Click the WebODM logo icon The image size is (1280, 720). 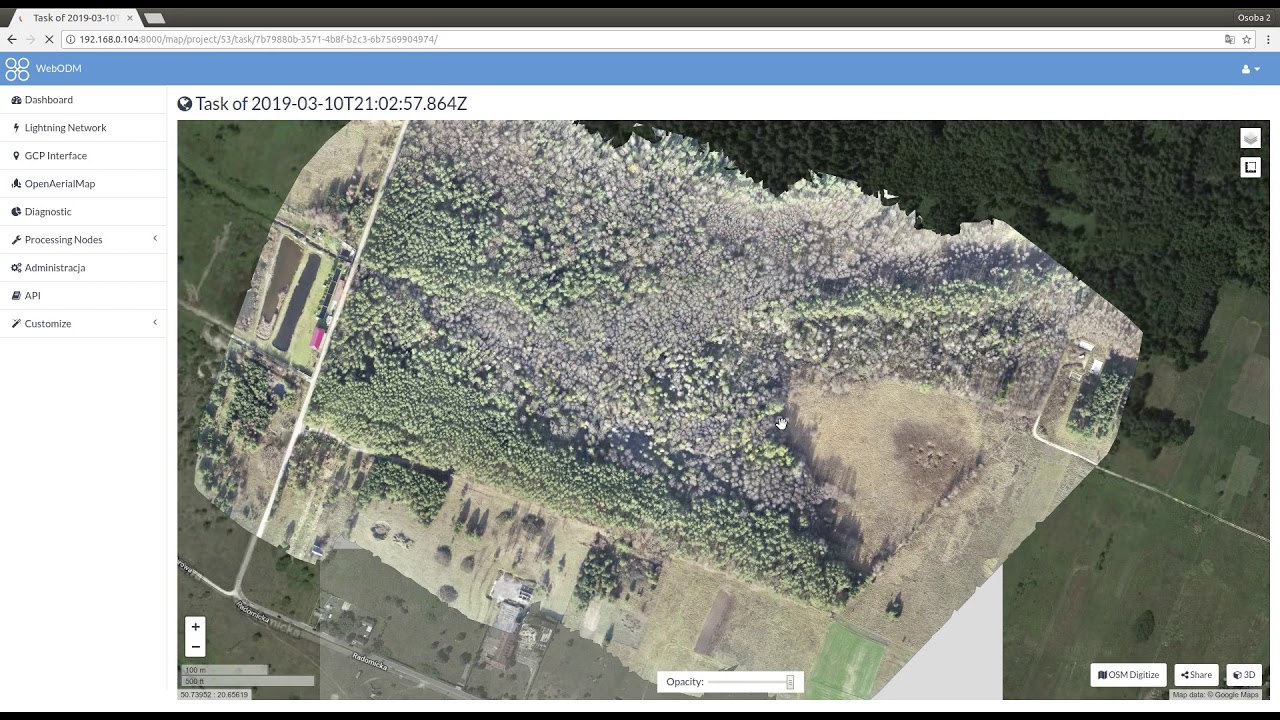point(17,69)
